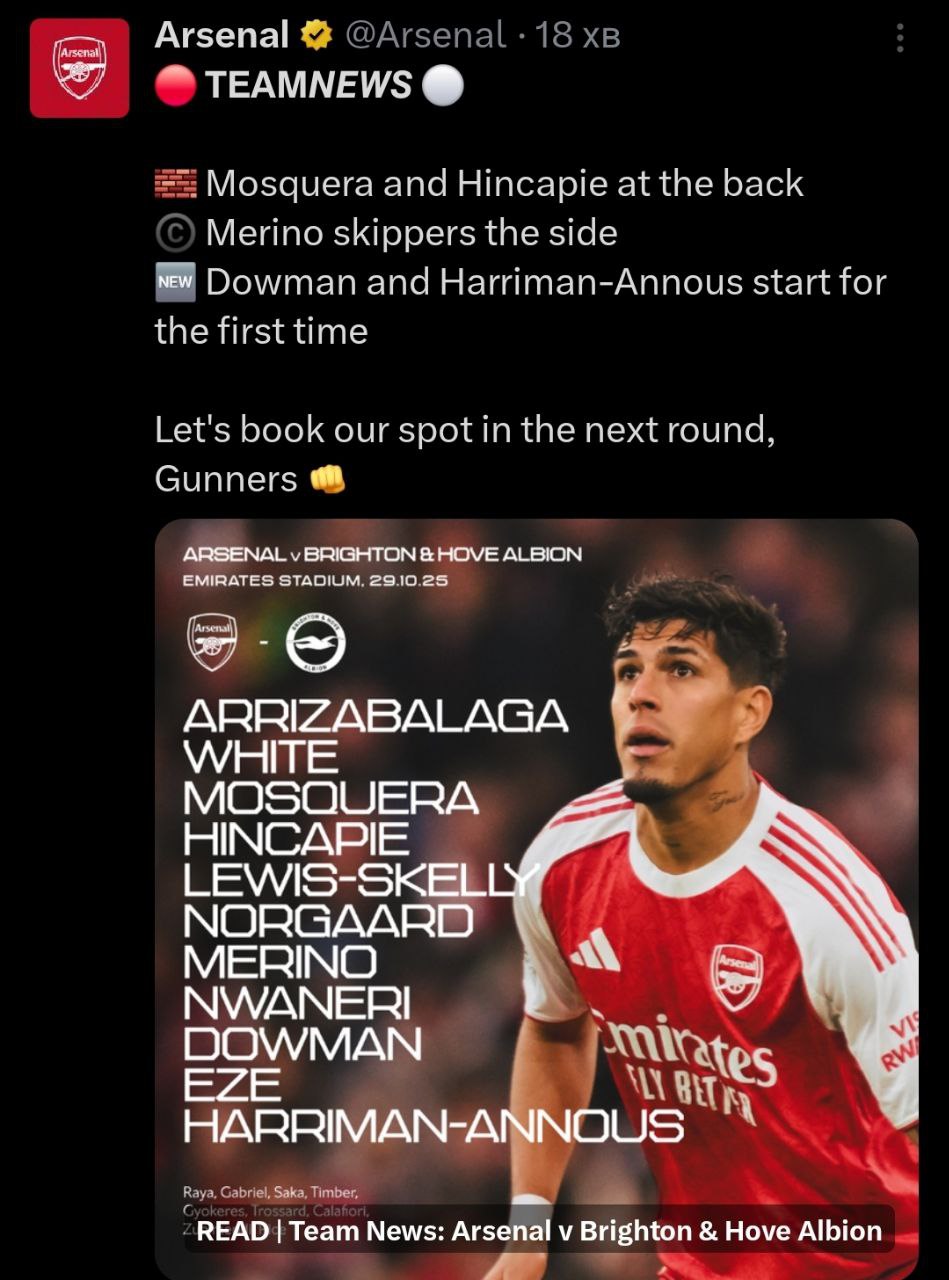The height and width of the screenshot is (1280, 949).
Task: Click the red circle emoji before TEAMNEWS
Action: tap(177, 86)
